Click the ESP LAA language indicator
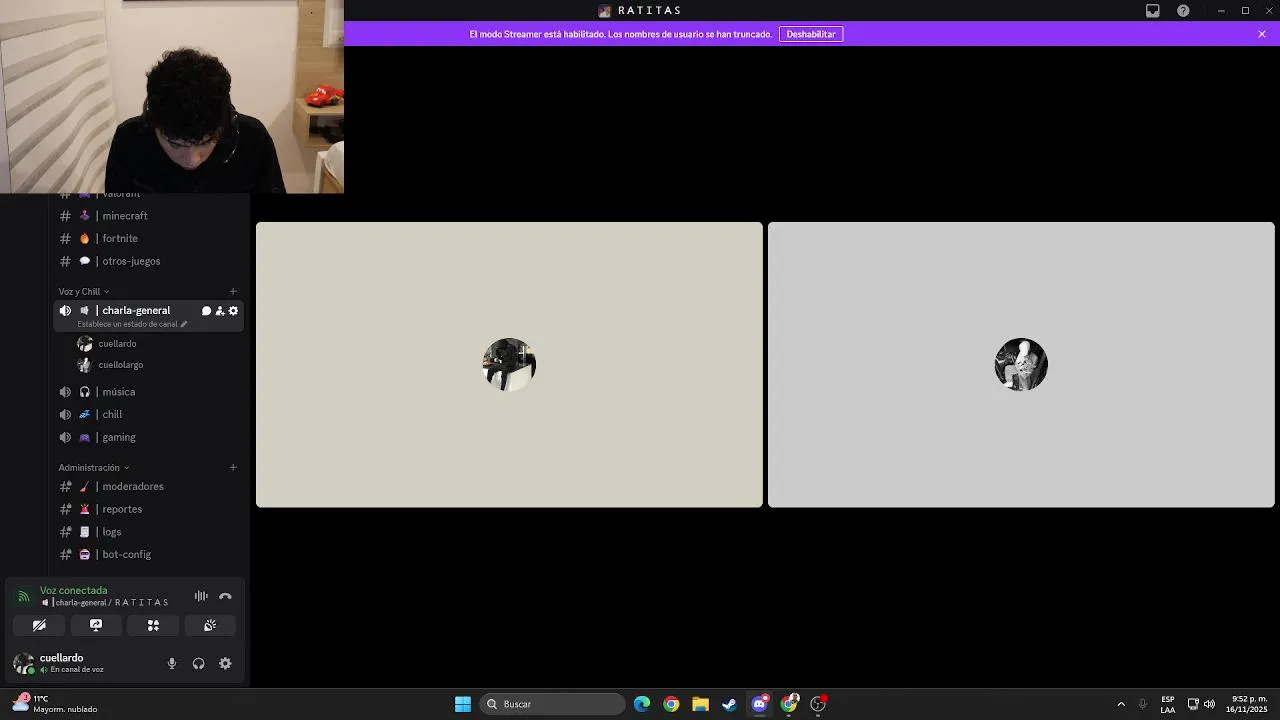The image size is (1280, 720). [x=1168, y=704]
